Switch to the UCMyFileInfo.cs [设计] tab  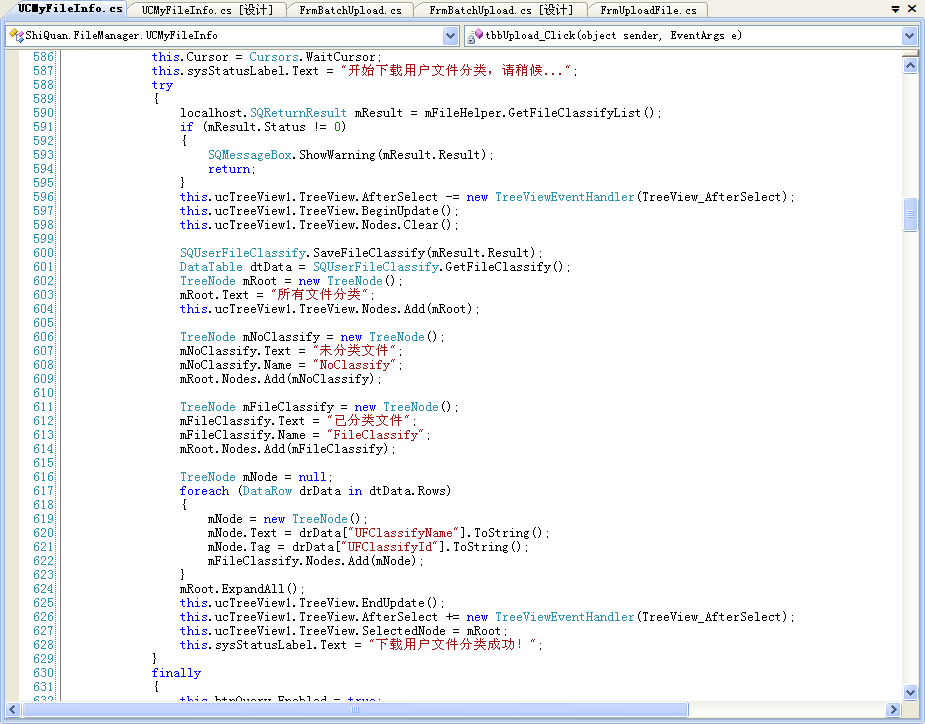(208, 10)
